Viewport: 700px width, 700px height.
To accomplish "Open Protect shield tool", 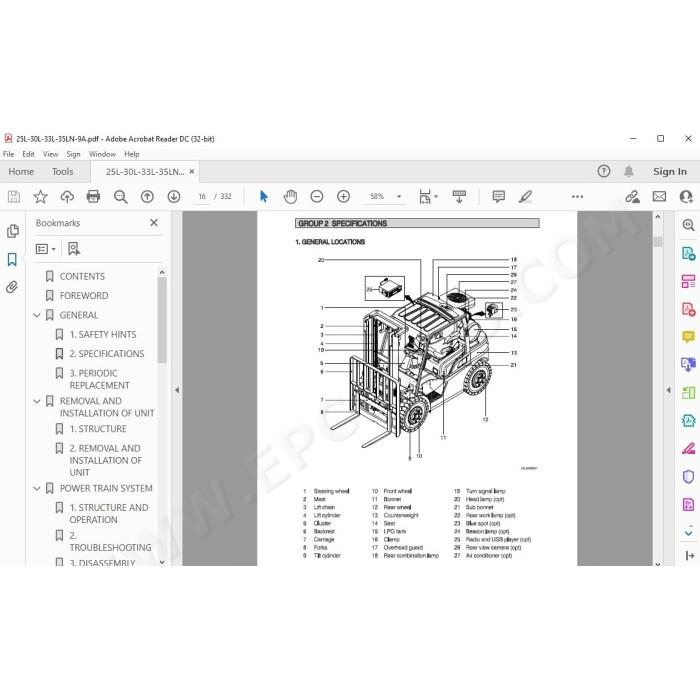I will coord(688,476).
